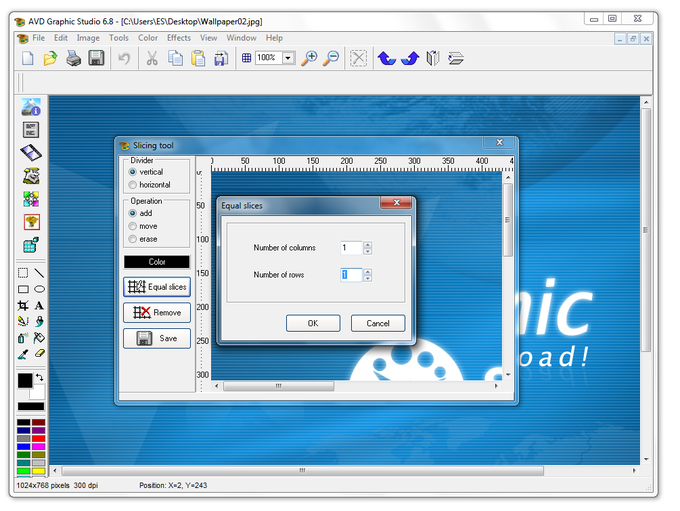Pick the magenta palette swatch
680x511 pixels.
tap(39, 446)
